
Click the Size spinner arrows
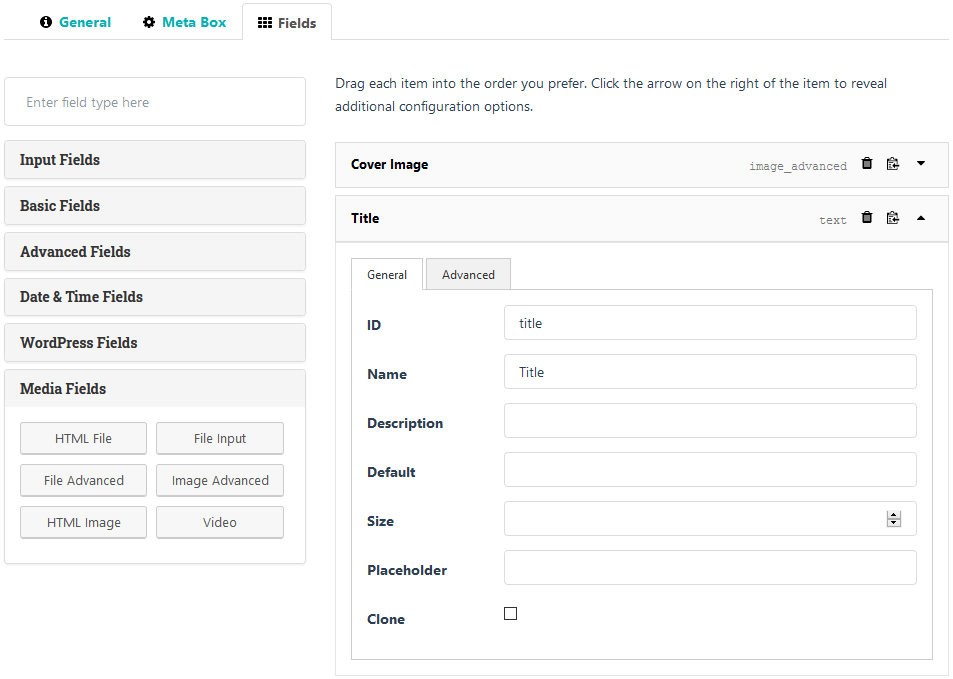point(894,519)
